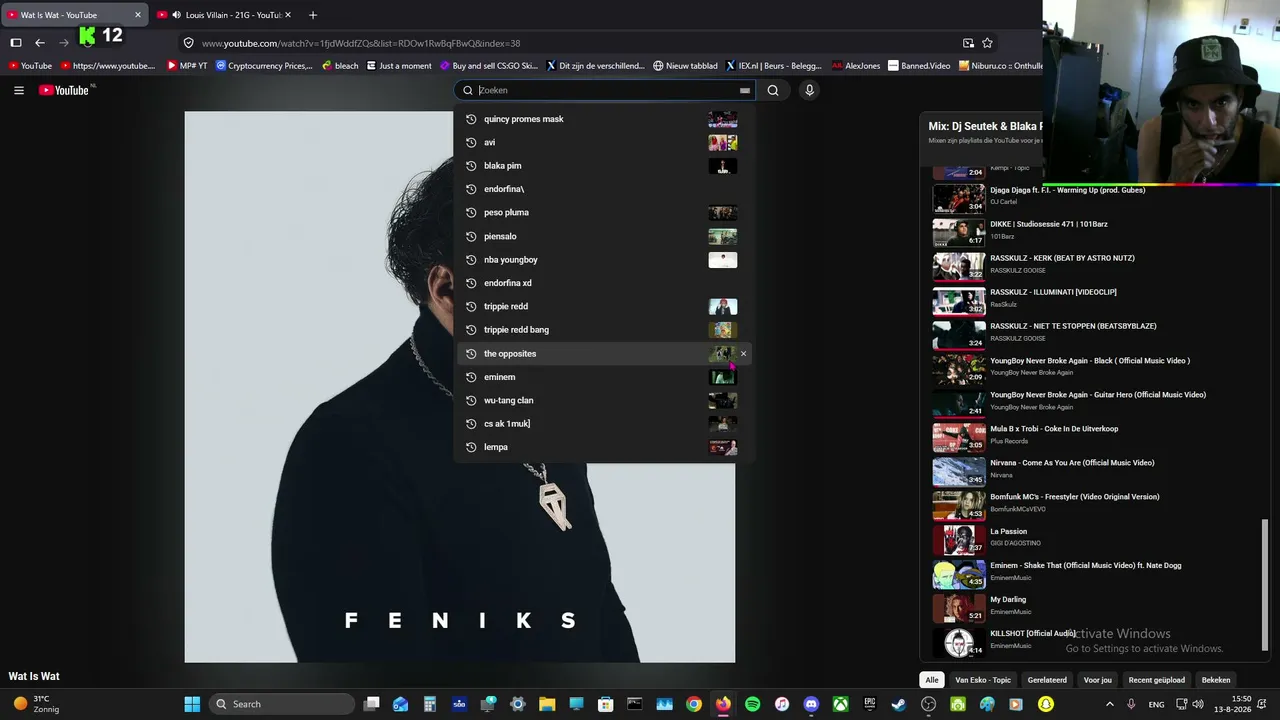Select 'blaka pim' search suggestion
The height and width of the screenshot is (720, 1280).
pos(603,166)
